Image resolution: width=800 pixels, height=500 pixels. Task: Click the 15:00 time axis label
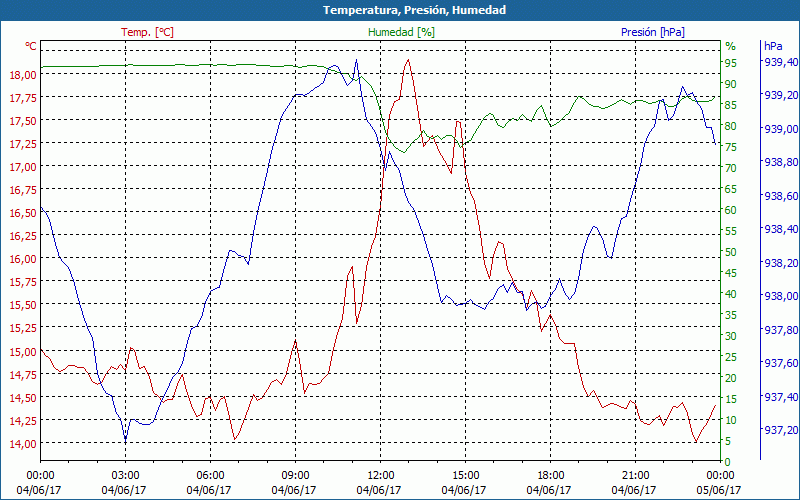click(x=465, y=476)
